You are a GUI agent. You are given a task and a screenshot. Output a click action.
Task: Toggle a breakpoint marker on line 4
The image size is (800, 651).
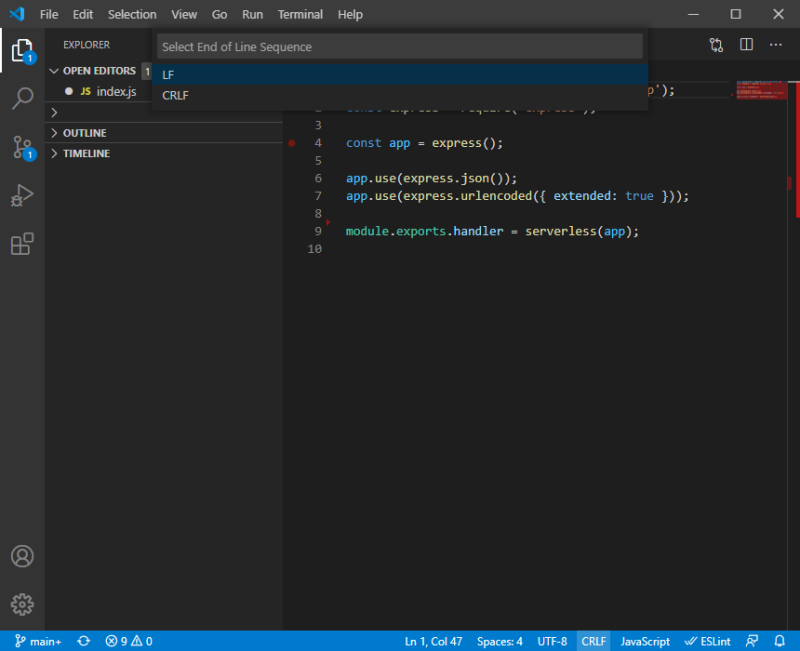click(291, 143)
